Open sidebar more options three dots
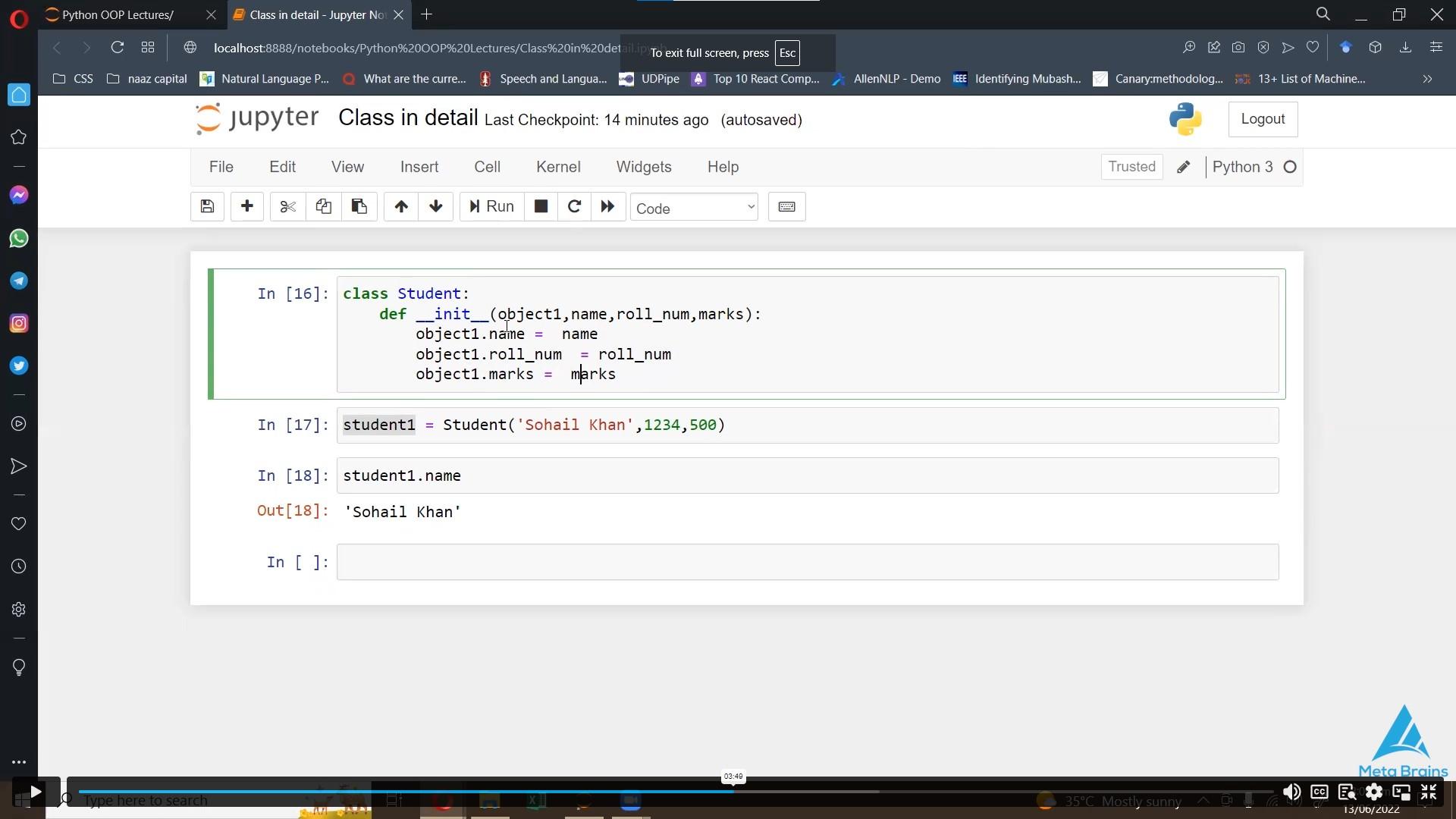Screen dimensions: 1456x819 pos(19,762)
